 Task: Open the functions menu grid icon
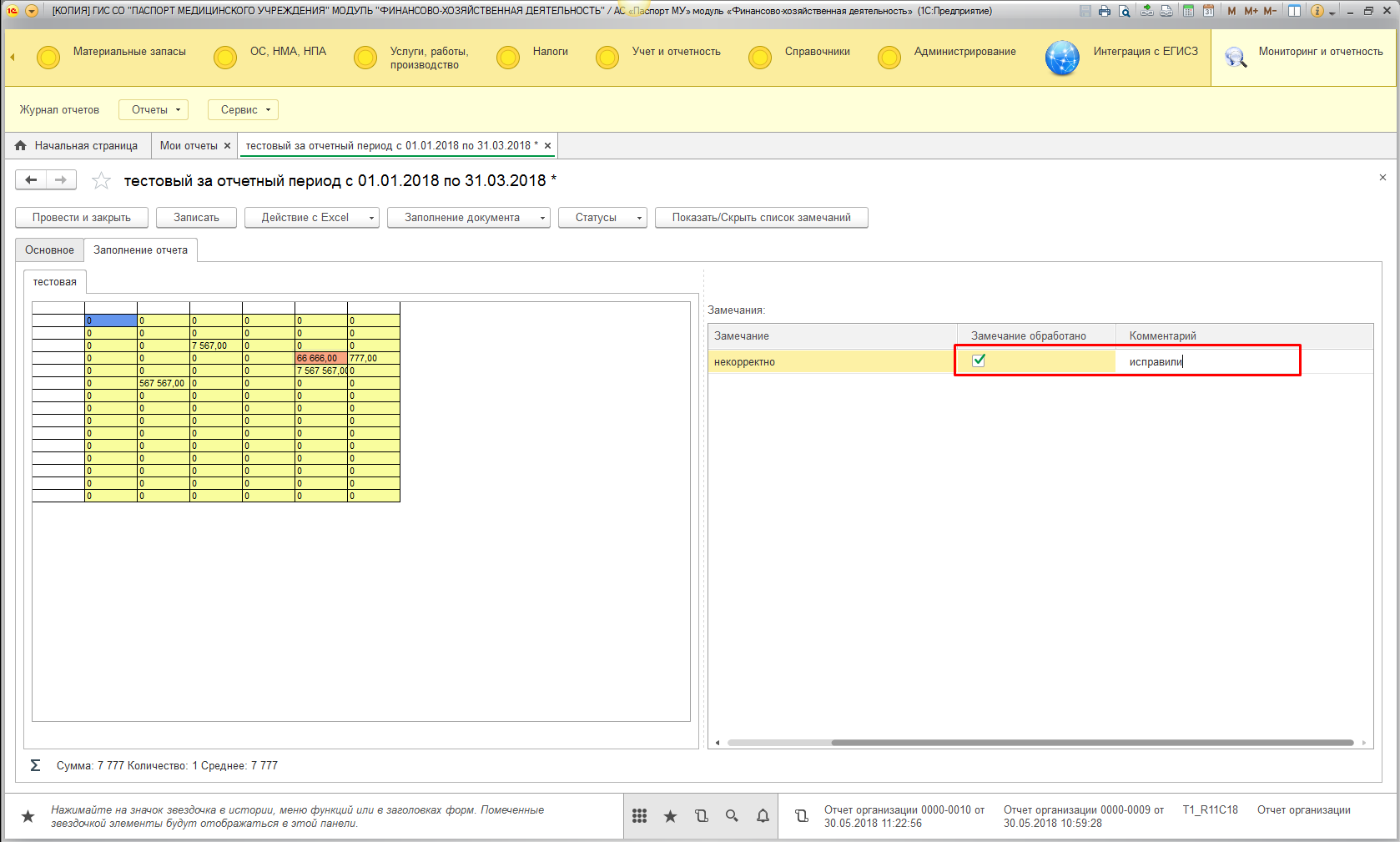tap(639, 816)
